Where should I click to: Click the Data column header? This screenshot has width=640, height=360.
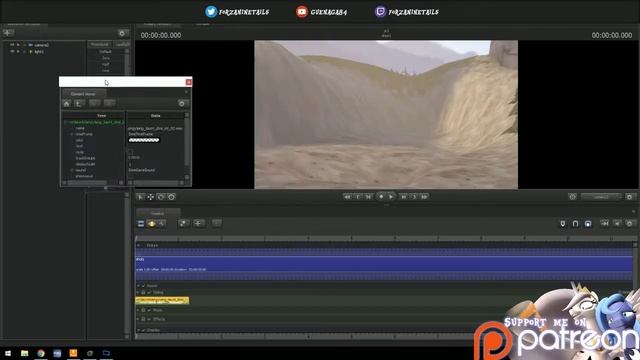click(156, 116)
